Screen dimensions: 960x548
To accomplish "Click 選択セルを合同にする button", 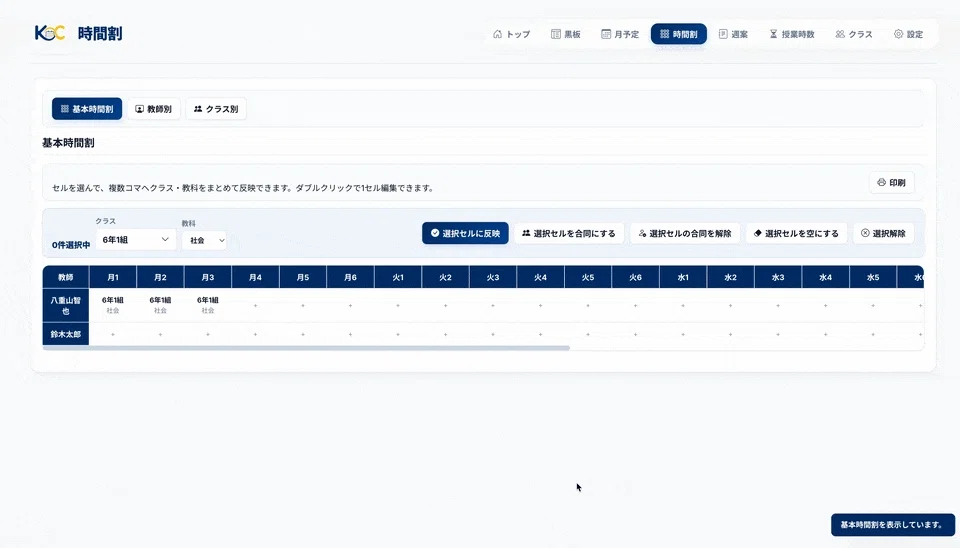I will point(569,233).
